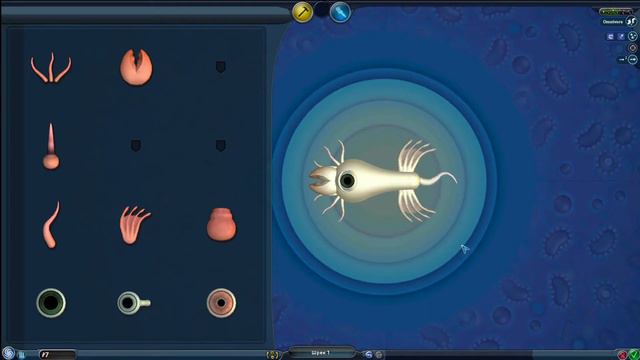Select the three-pronged antler cilia part
The height and width of the screenshot is (360, 640).
pyautogui.click(x=51, y=68)
